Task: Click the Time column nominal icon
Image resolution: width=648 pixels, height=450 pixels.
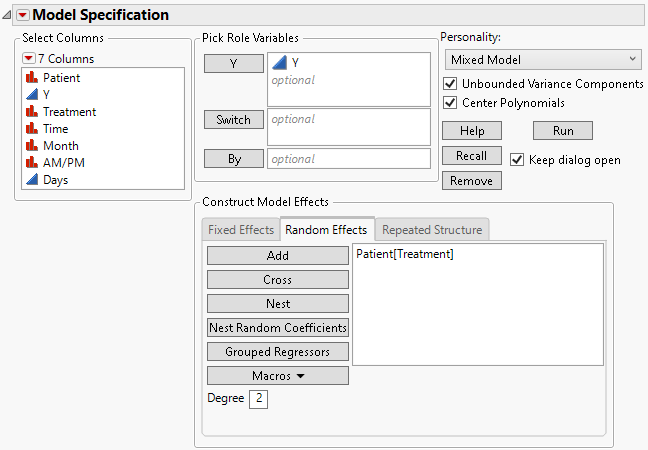Action: tap(31, 129)
